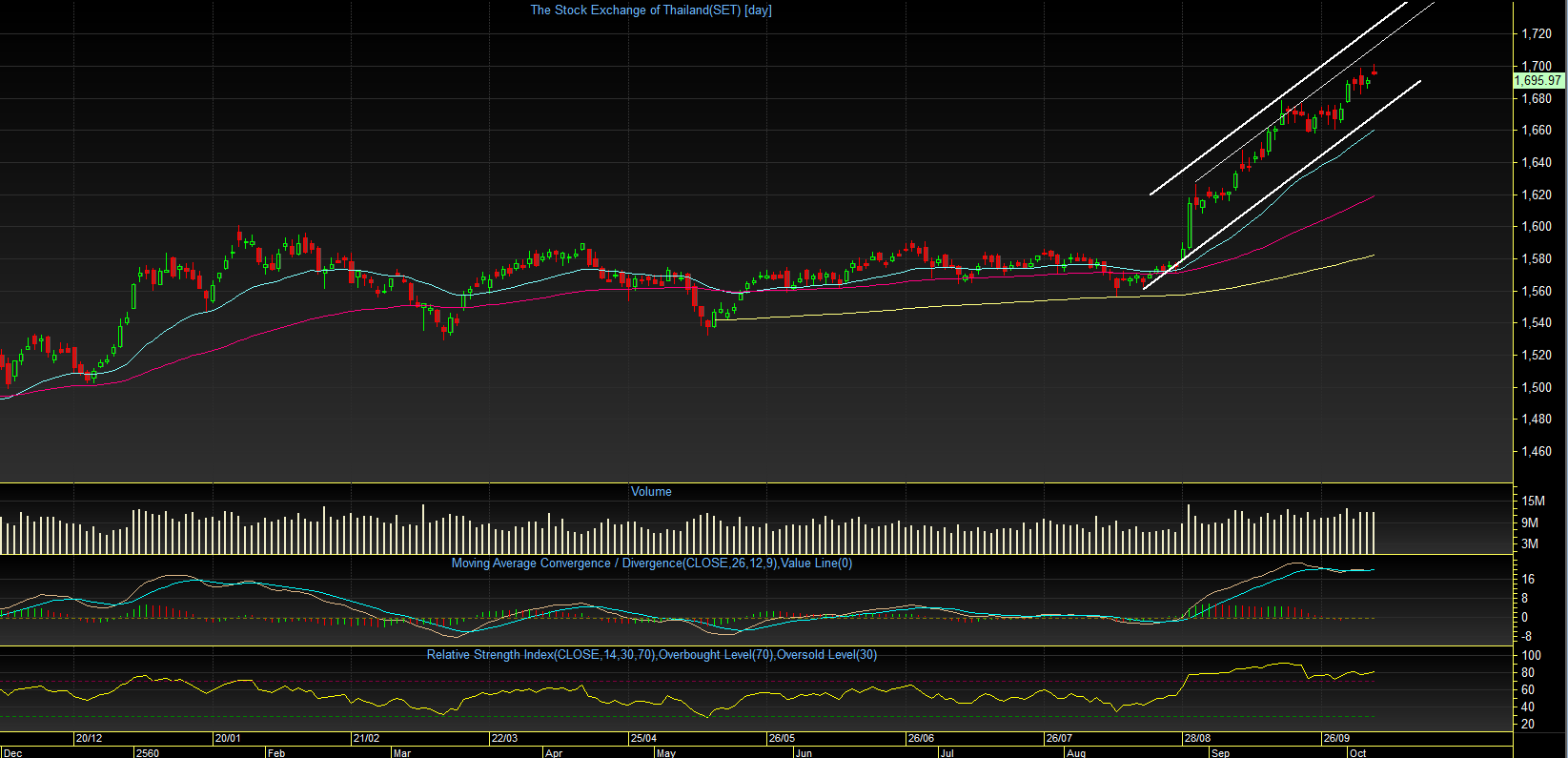Click the 1,480 price axis label
This screenshot has height=758, width=1568.
coord(1537,420)
